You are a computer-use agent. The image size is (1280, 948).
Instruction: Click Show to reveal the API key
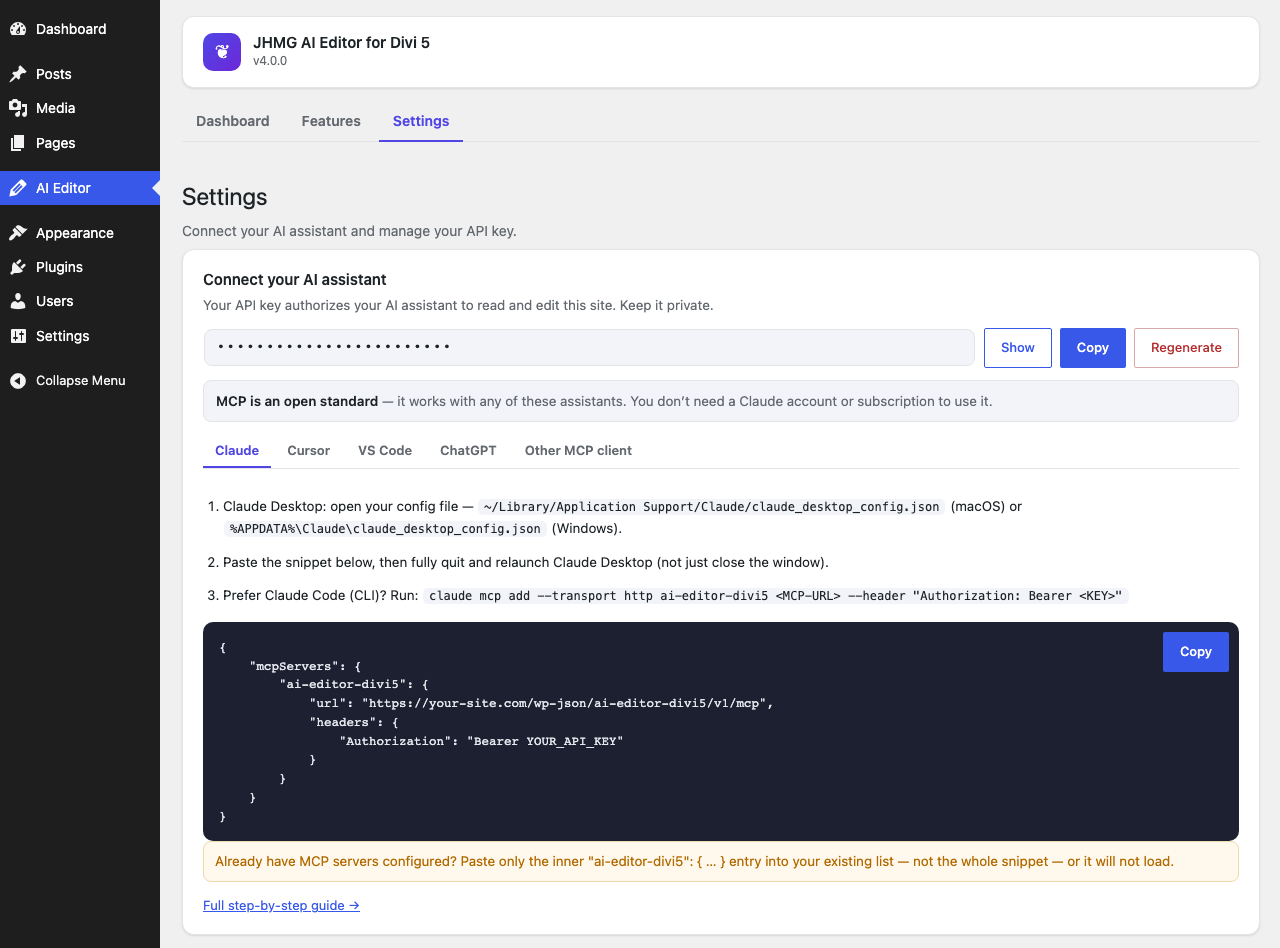coord(1018,348)
